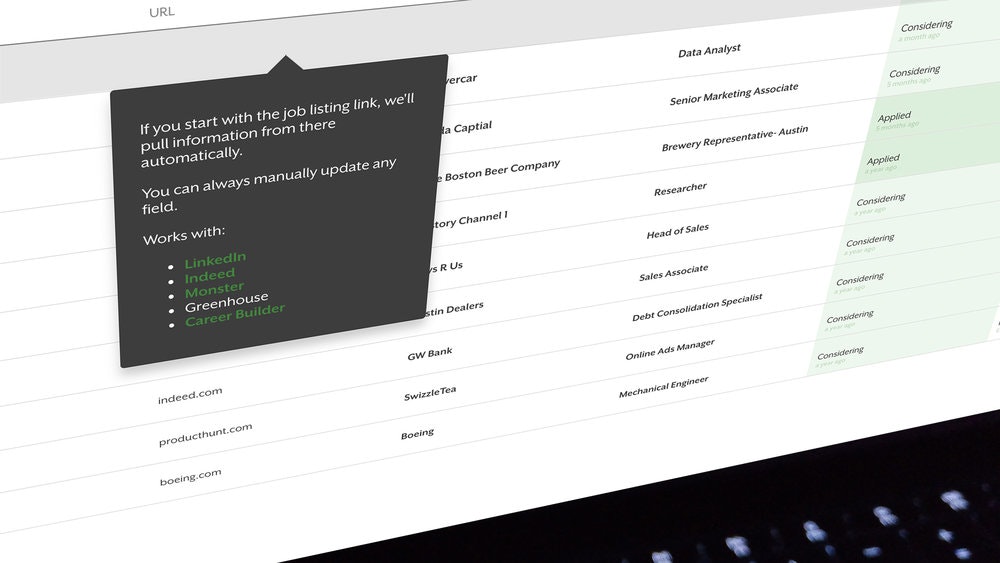Open the Monster link in tooltip
The image size is (1000, 563).
click(214, 291)
